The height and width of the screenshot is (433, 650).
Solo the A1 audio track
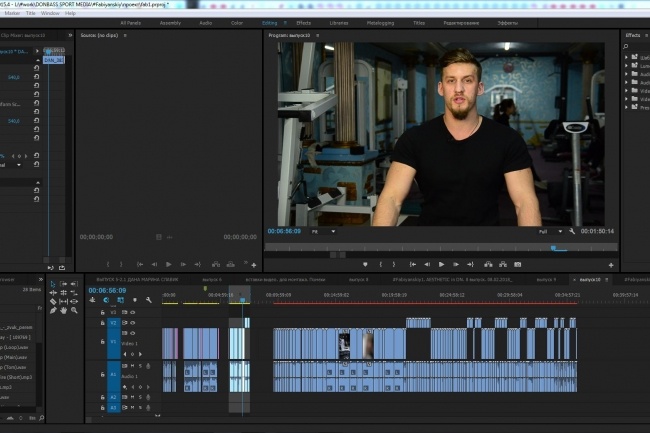pos(140,366)
